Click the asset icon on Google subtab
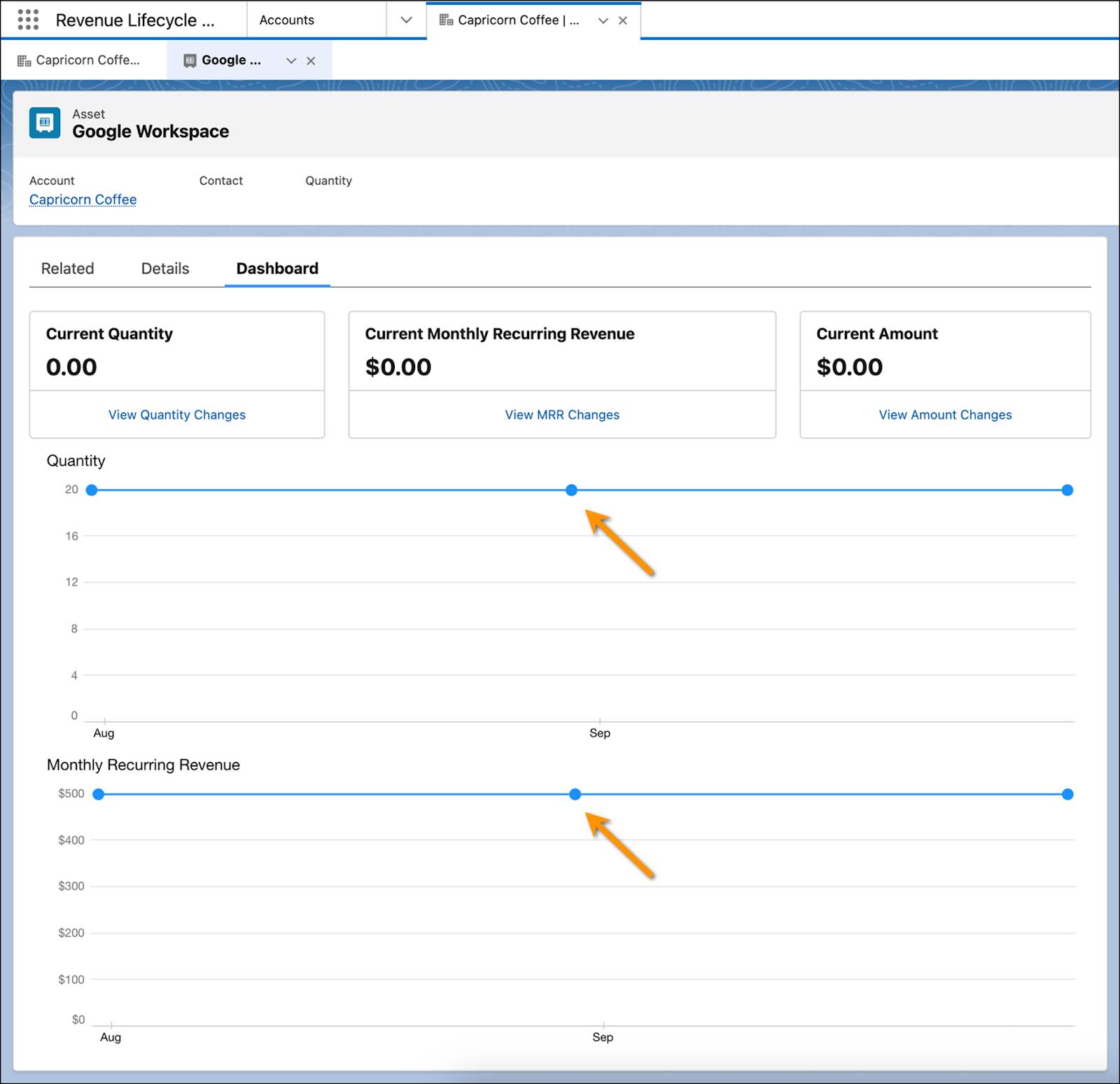Viewport: 1120px width, 1084px height. point(190,61)
